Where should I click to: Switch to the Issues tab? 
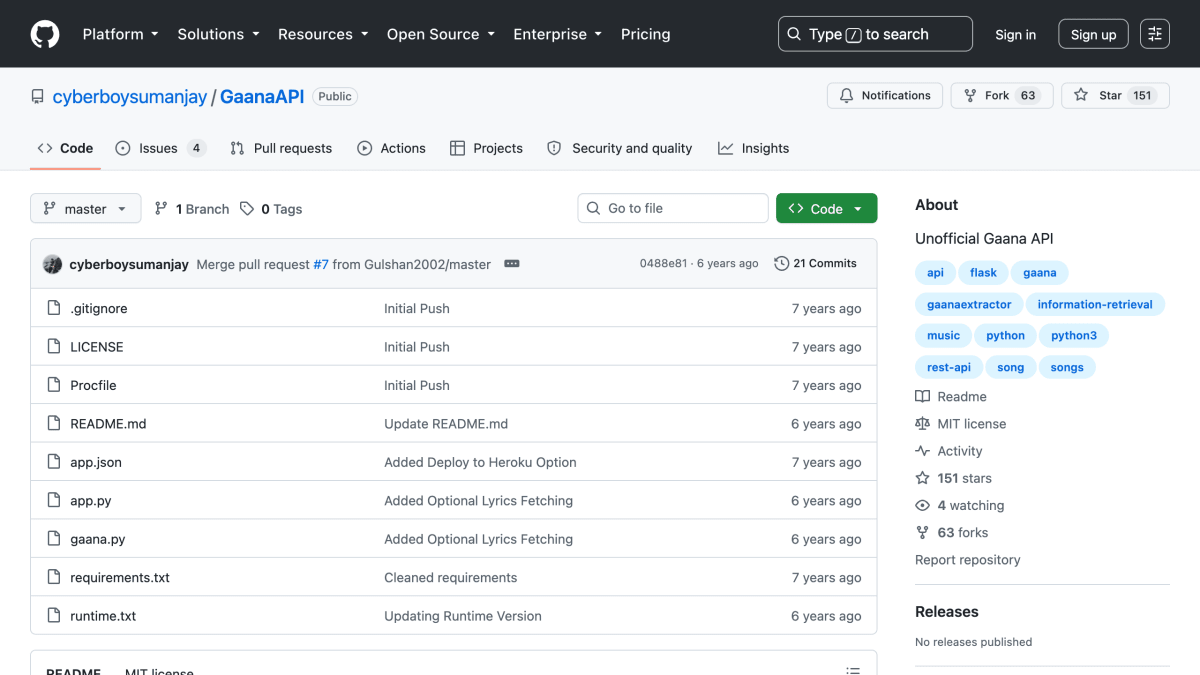click(x=160, y=148)
